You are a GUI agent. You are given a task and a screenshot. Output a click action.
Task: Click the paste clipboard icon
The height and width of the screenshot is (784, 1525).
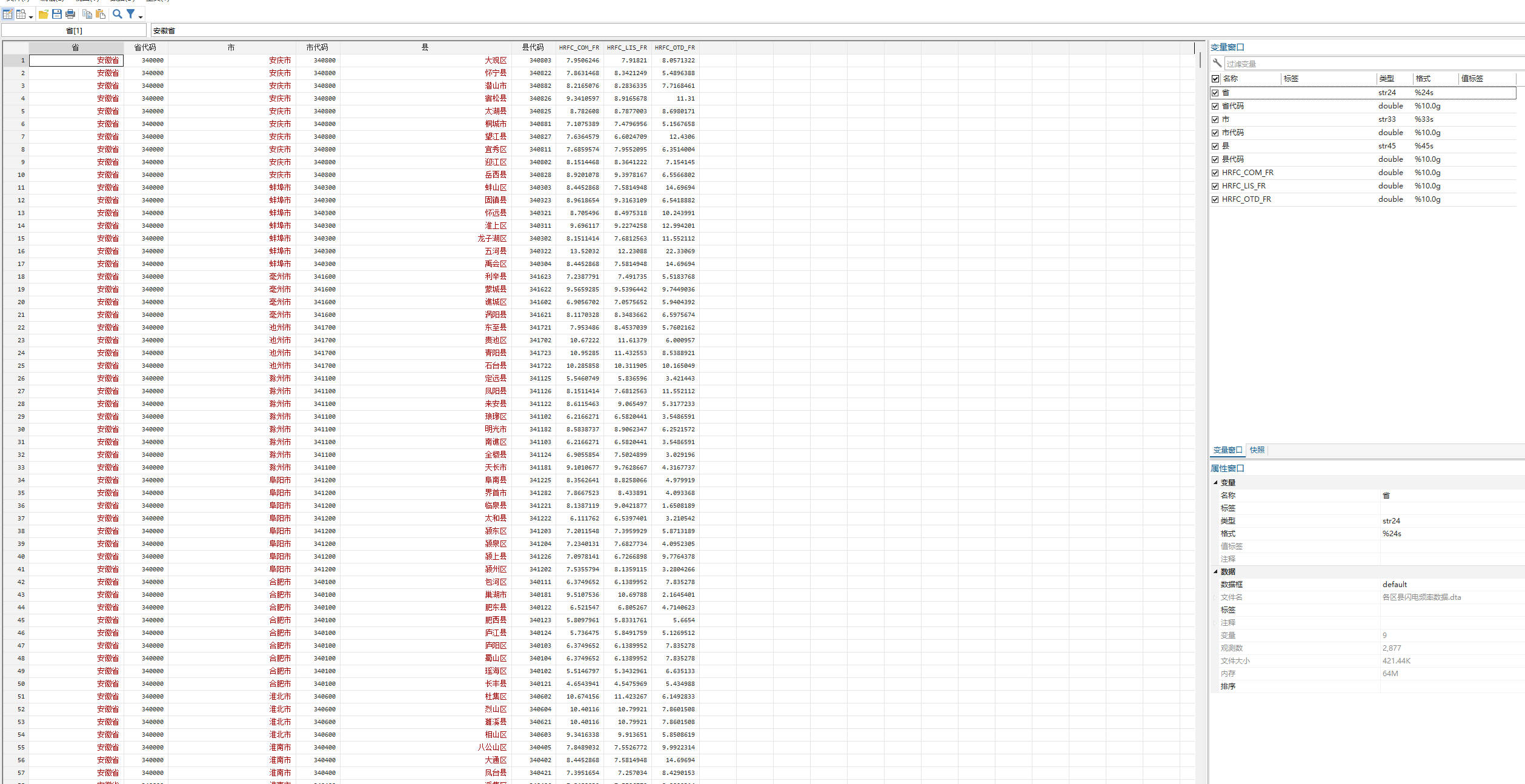tap(101, 14)
